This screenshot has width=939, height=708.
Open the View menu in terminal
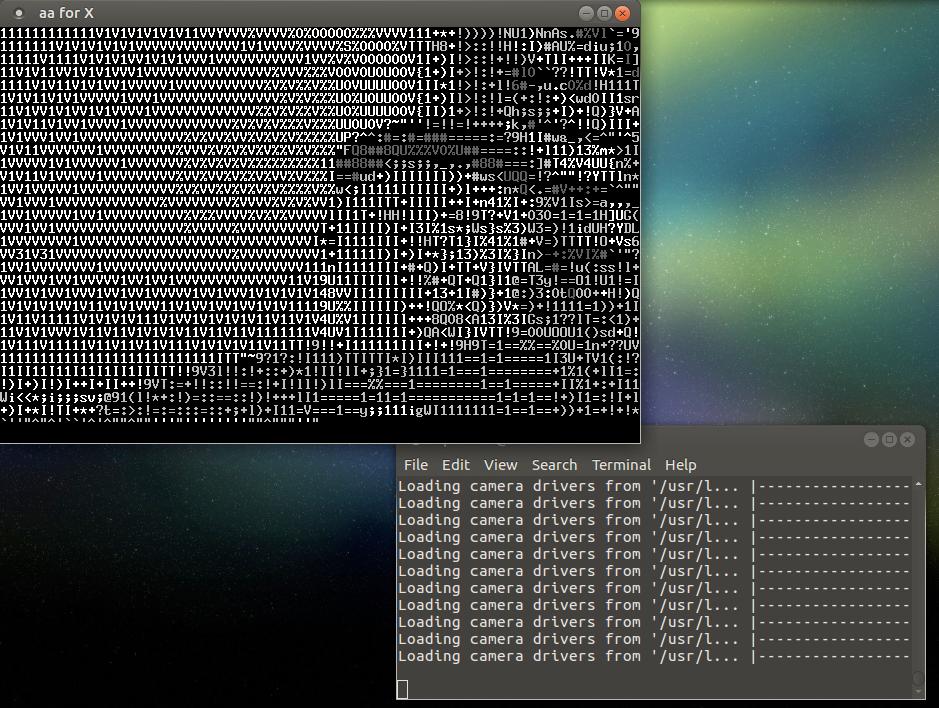click(x=501, y=465)
